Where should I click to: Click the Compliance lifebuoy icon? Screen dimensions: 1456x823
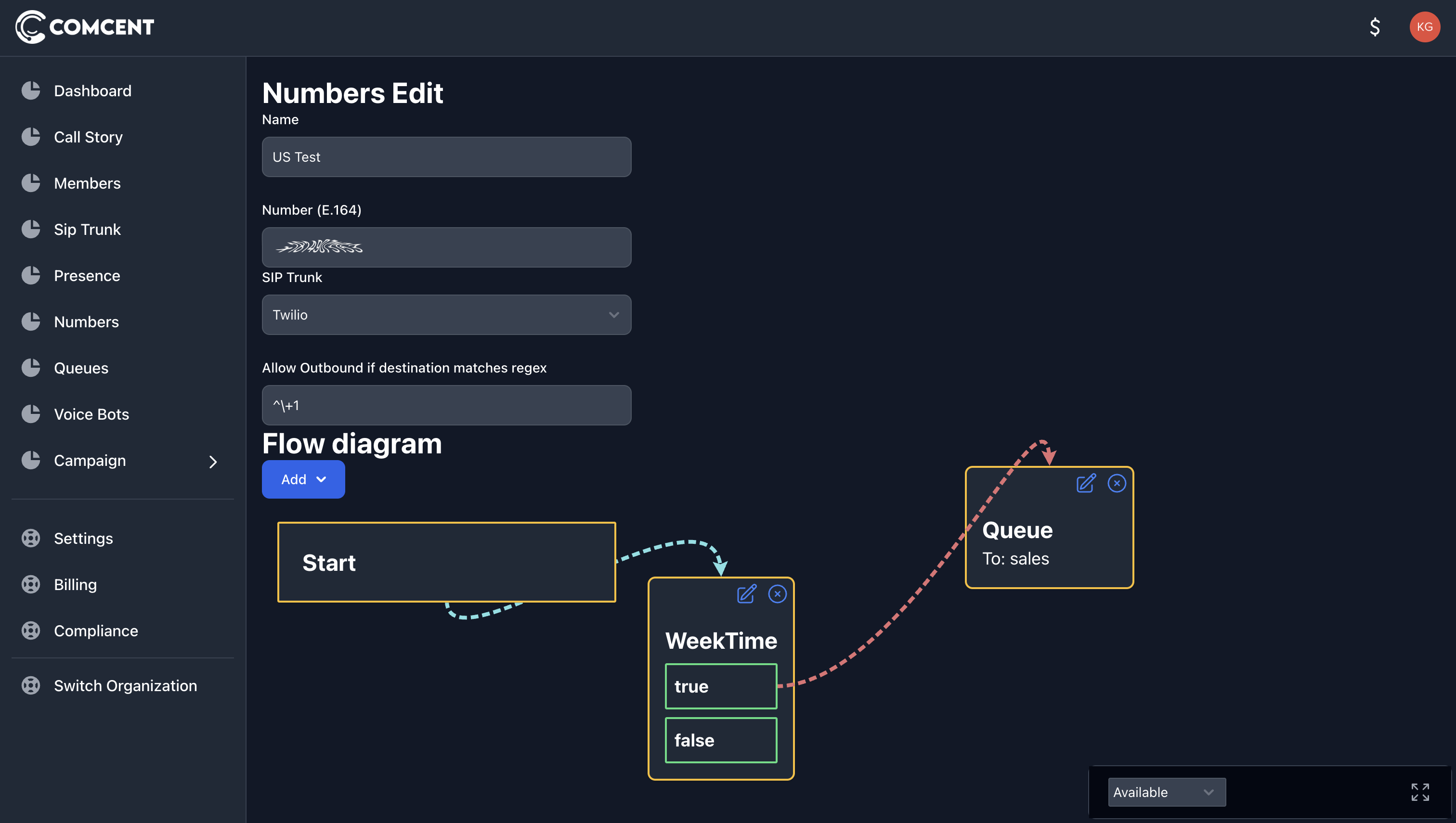30,630
